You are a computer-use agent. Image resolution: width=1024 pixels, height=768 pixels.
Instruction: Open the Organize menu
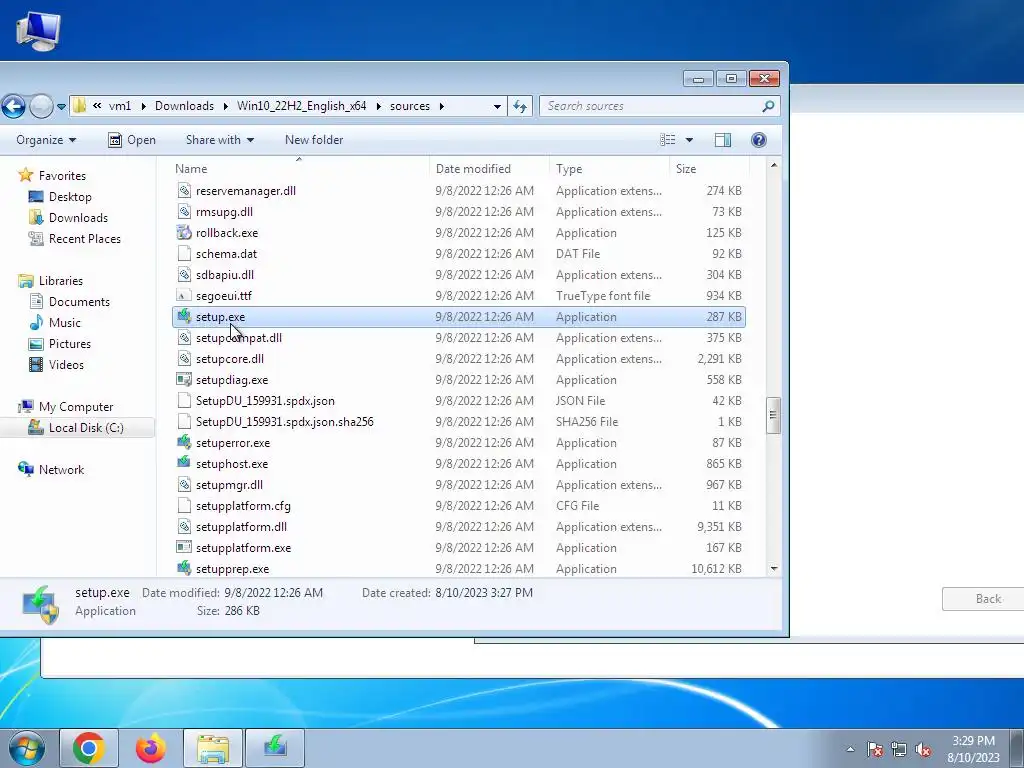[46, 140]
